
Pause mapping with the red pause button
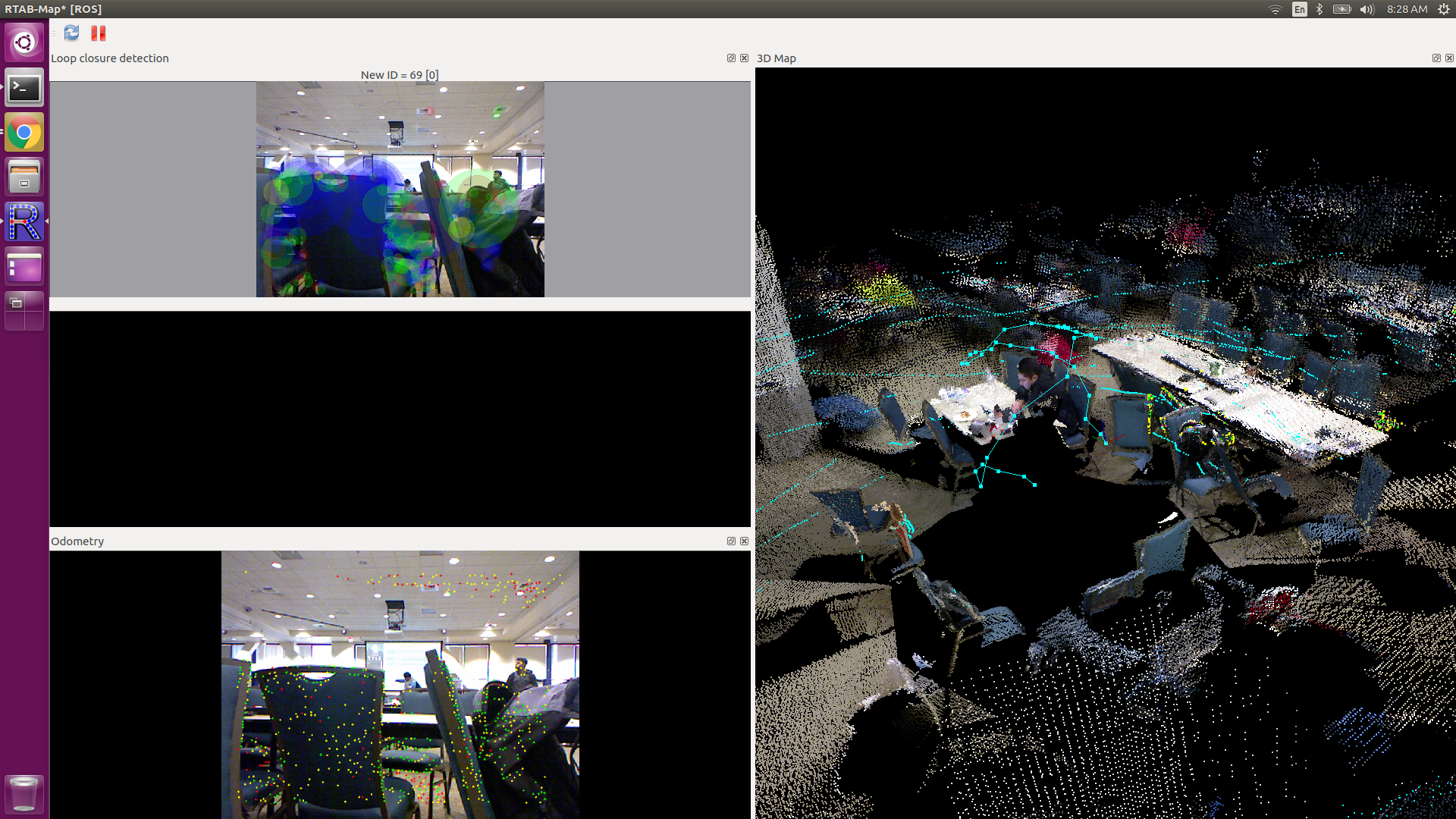pos(99,33)
